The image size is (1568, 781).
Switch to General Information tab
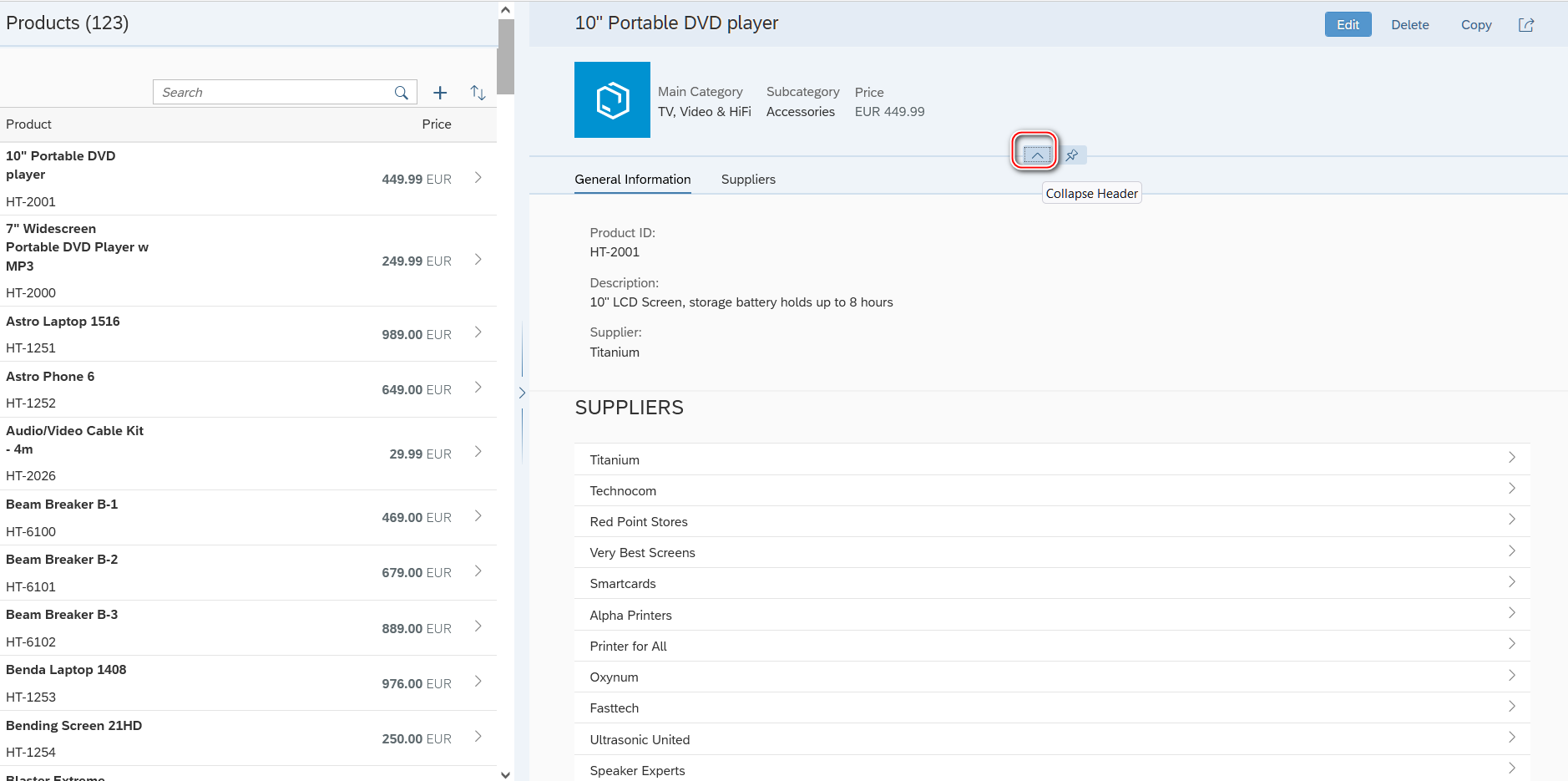coord(633,180)
